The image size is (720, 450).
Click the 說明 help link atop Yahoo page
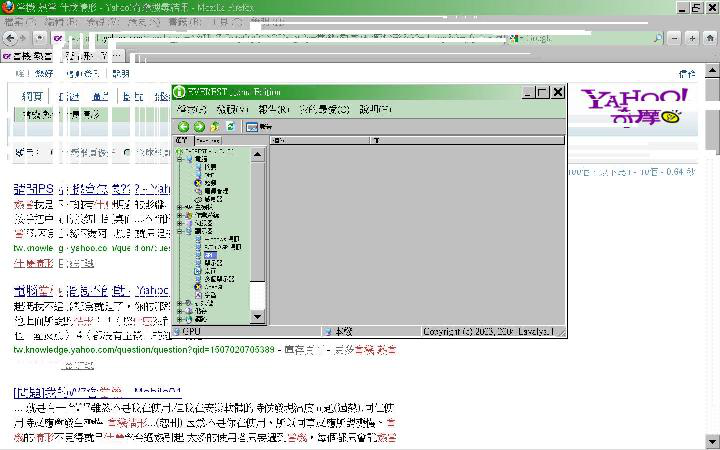(x=121, y=73)
